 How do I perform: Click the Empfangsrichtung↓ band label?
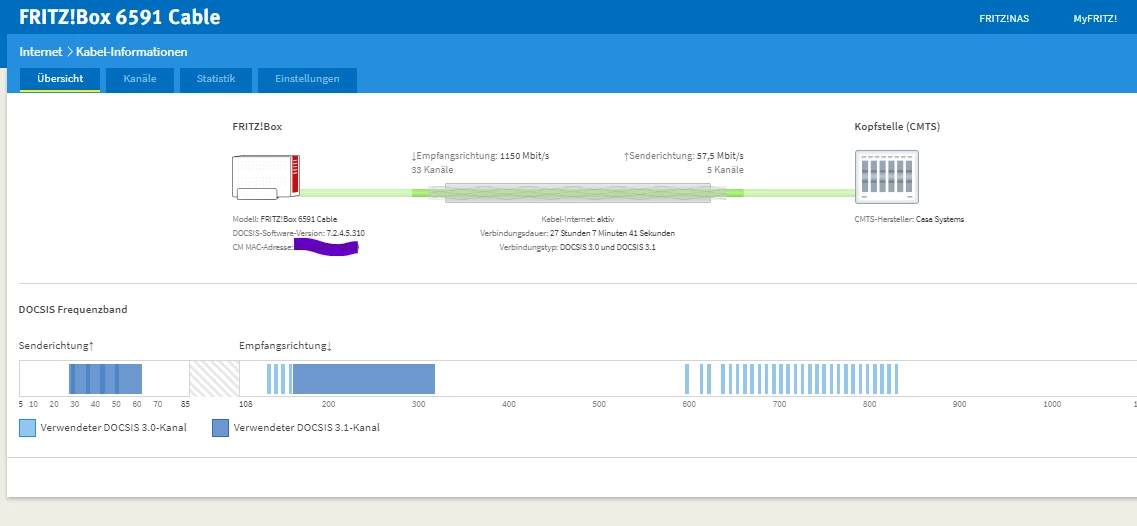click(285, 346)
